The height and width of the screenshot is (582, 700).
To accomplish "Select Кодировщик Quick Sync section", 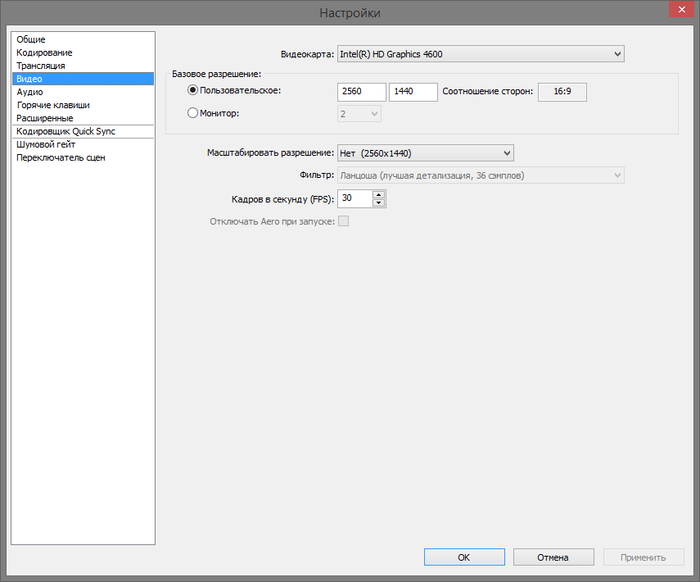I will (66, 131).
